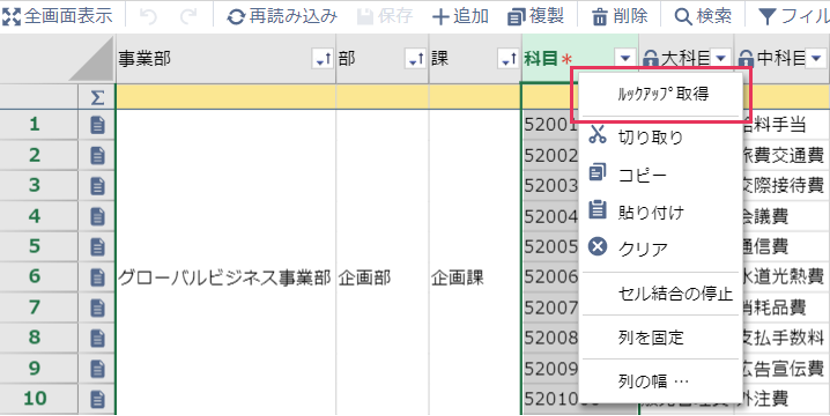Expand the 大科目 column dropdown
Image resolution: width=830 pixels, height=416 pixels.
[721, 60]
